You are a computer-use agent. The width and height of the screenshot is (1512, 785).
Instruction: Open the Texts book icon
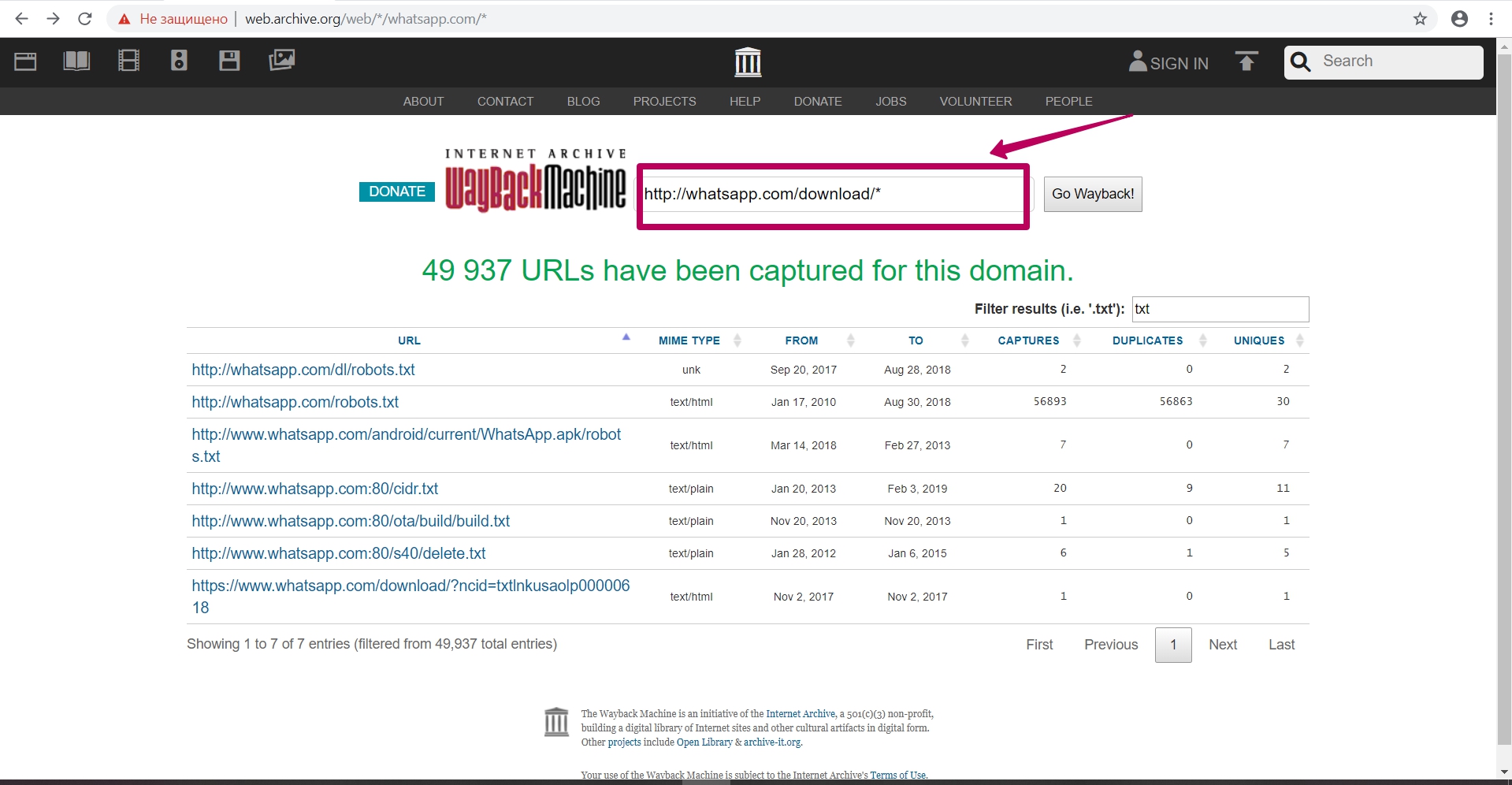76,61
